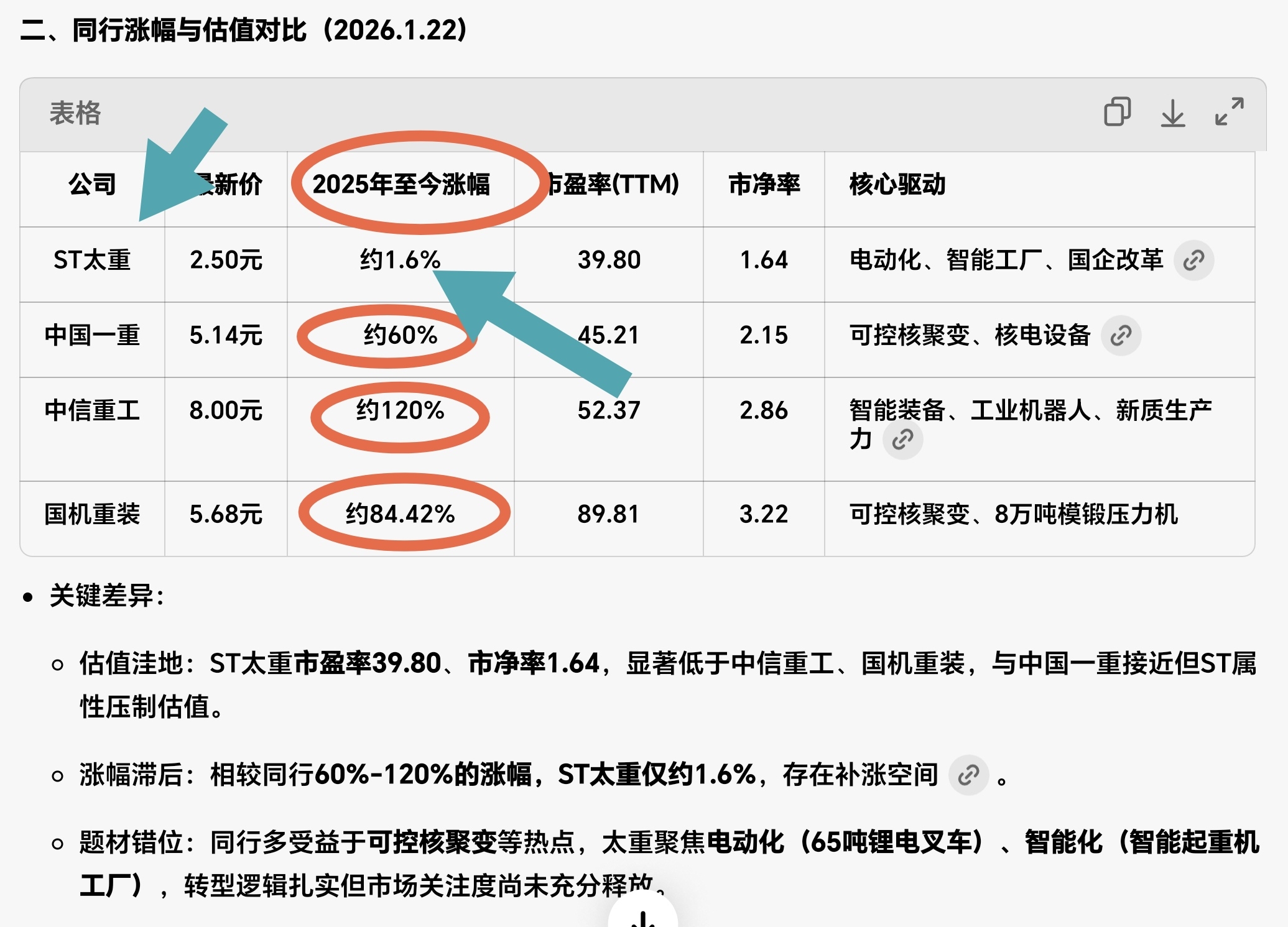Select the ST太重 company cell

coord(92,260)
